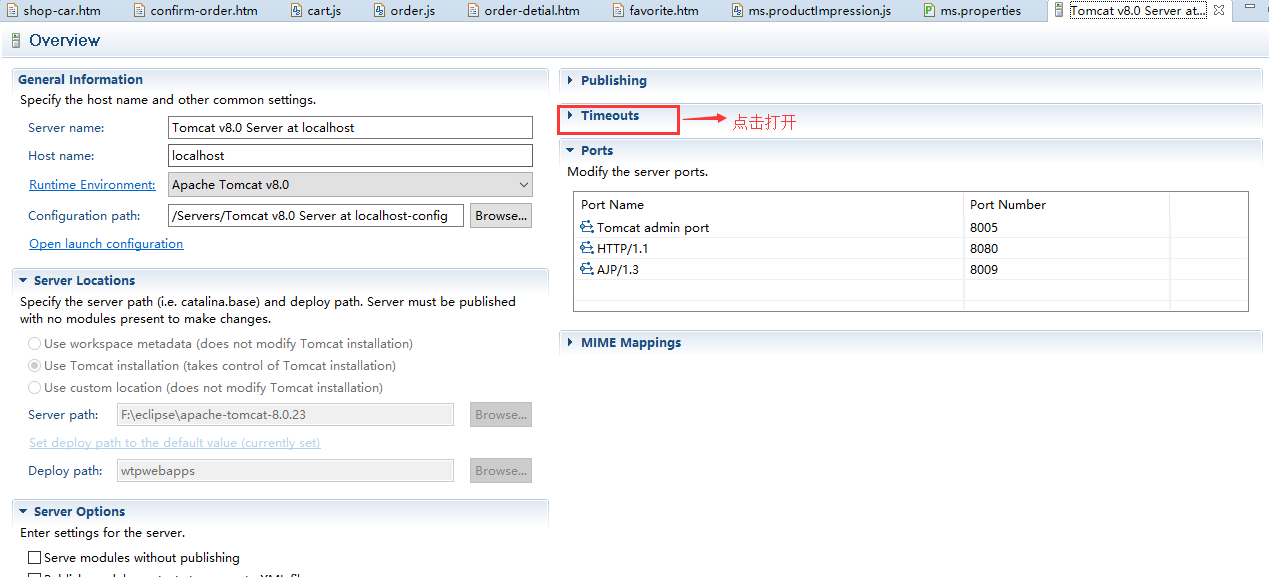Expand the MIME Mappings section
Screen dimensions: 1269x577
570,343
